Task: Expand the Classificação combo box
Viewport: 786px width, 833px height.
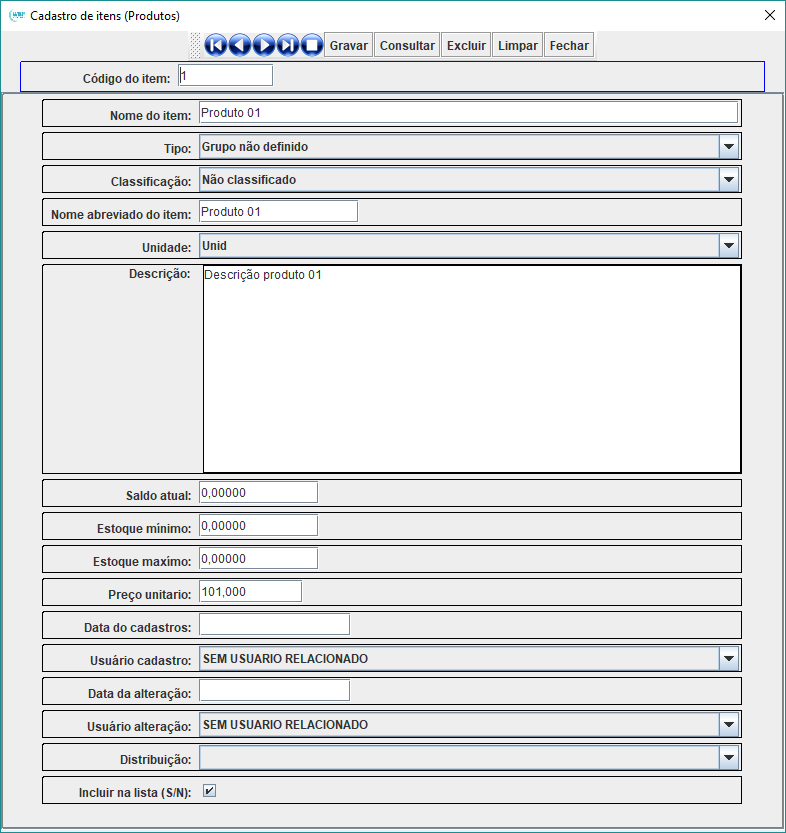Action: pos(728,180)
